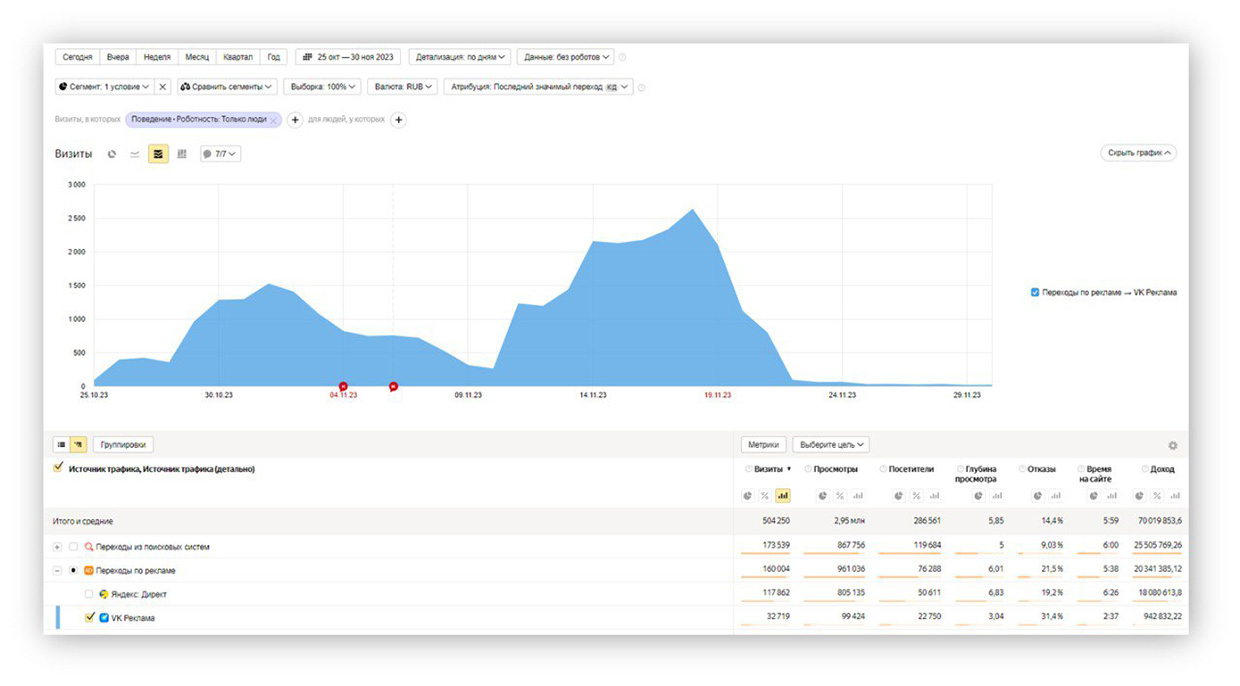The width and height of the screenshot is (1240, 686).
Task: Select the Квартал period tab
Action: (x=238, y=57)
